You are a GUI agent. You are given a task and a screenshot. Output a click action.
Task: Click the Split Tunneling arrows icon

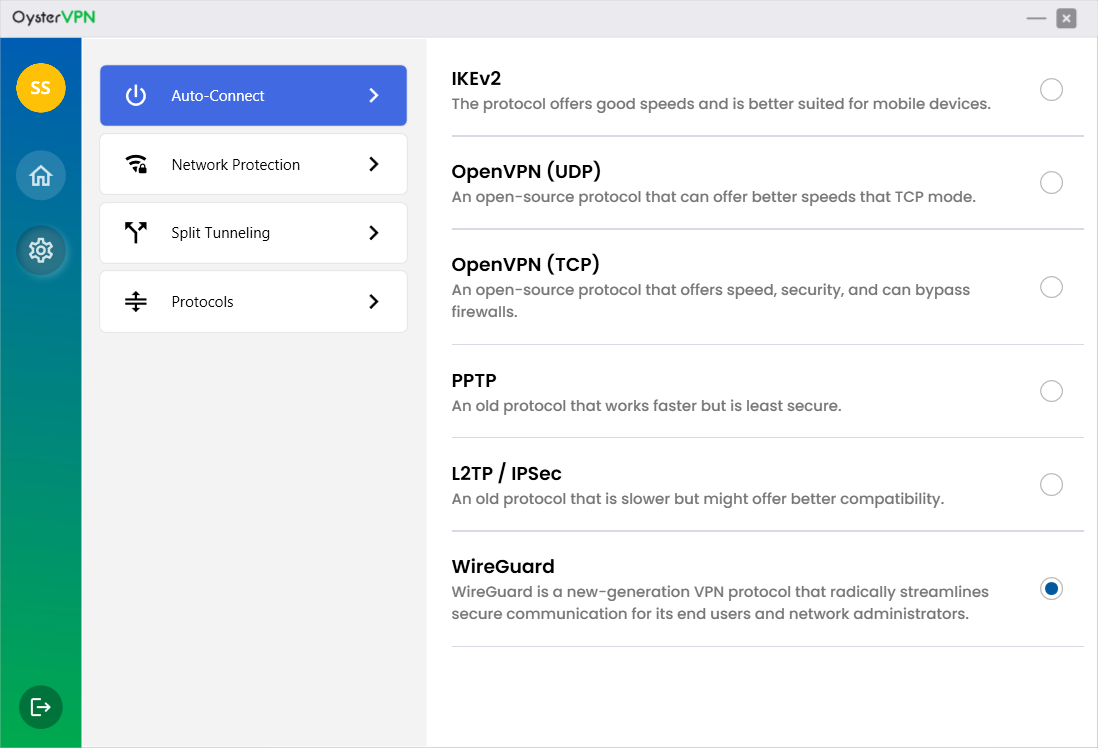click(136, 233)
